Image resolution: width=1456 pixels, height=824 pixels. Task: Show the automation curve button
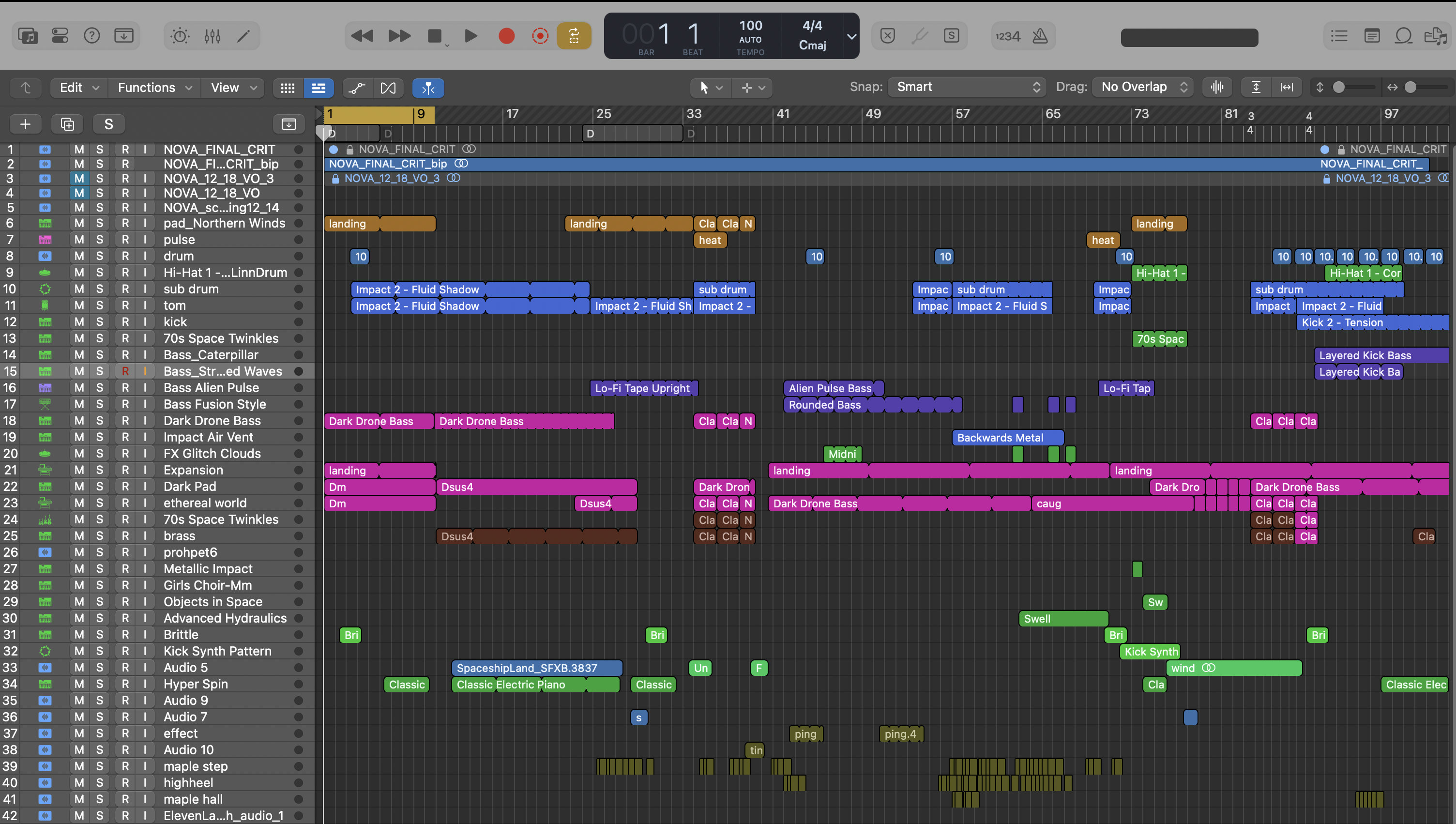pos(357,88)
